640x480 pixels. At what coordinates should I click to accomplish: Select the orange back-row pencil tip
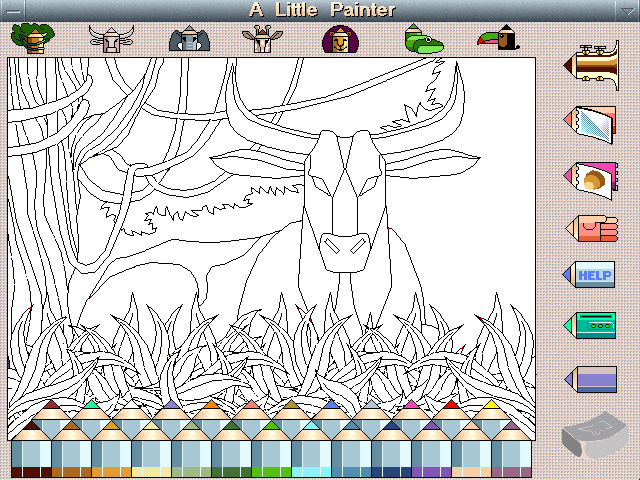tap(211, 407)
